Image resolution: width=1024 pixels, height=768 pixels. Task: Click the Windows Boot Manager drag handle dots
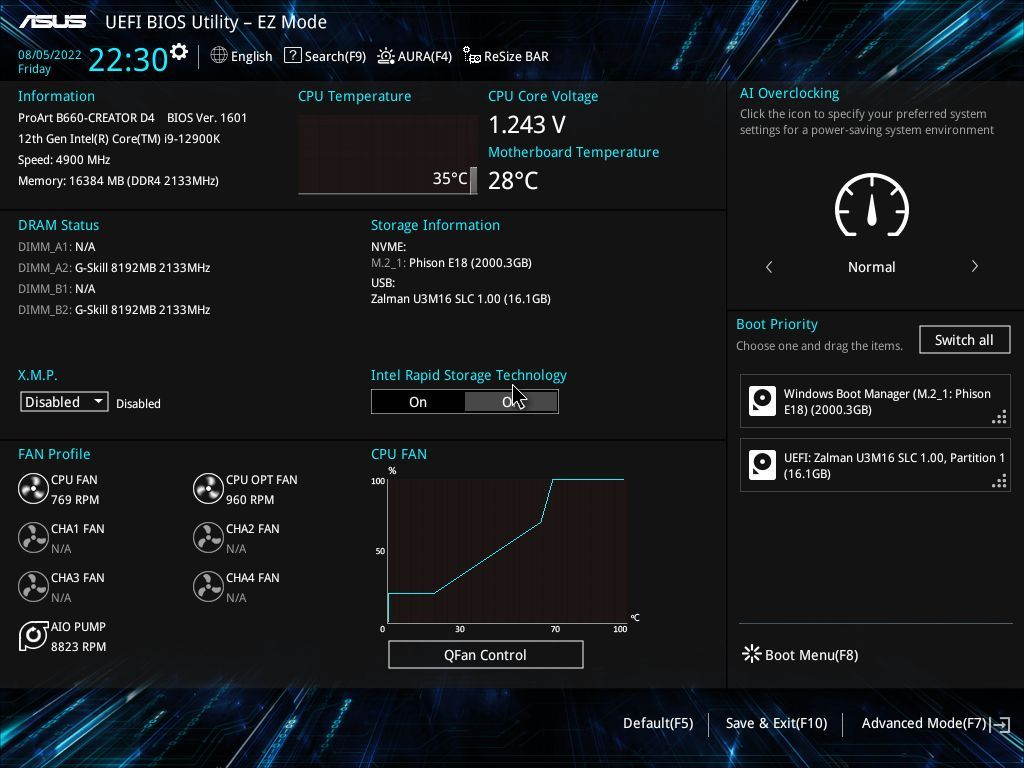[x=999, y=417]
